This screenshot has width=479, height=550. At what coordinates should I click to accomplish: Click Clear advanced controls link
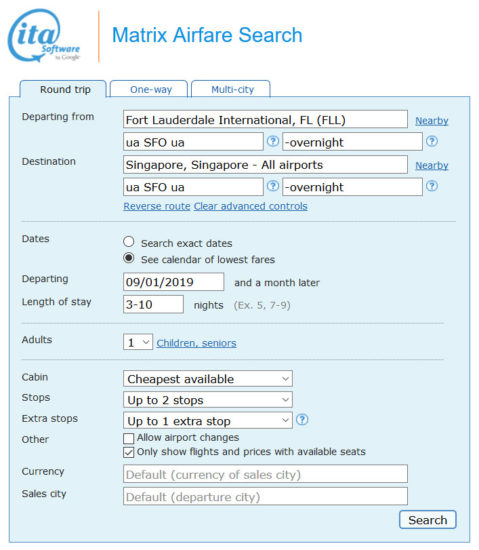251,206
